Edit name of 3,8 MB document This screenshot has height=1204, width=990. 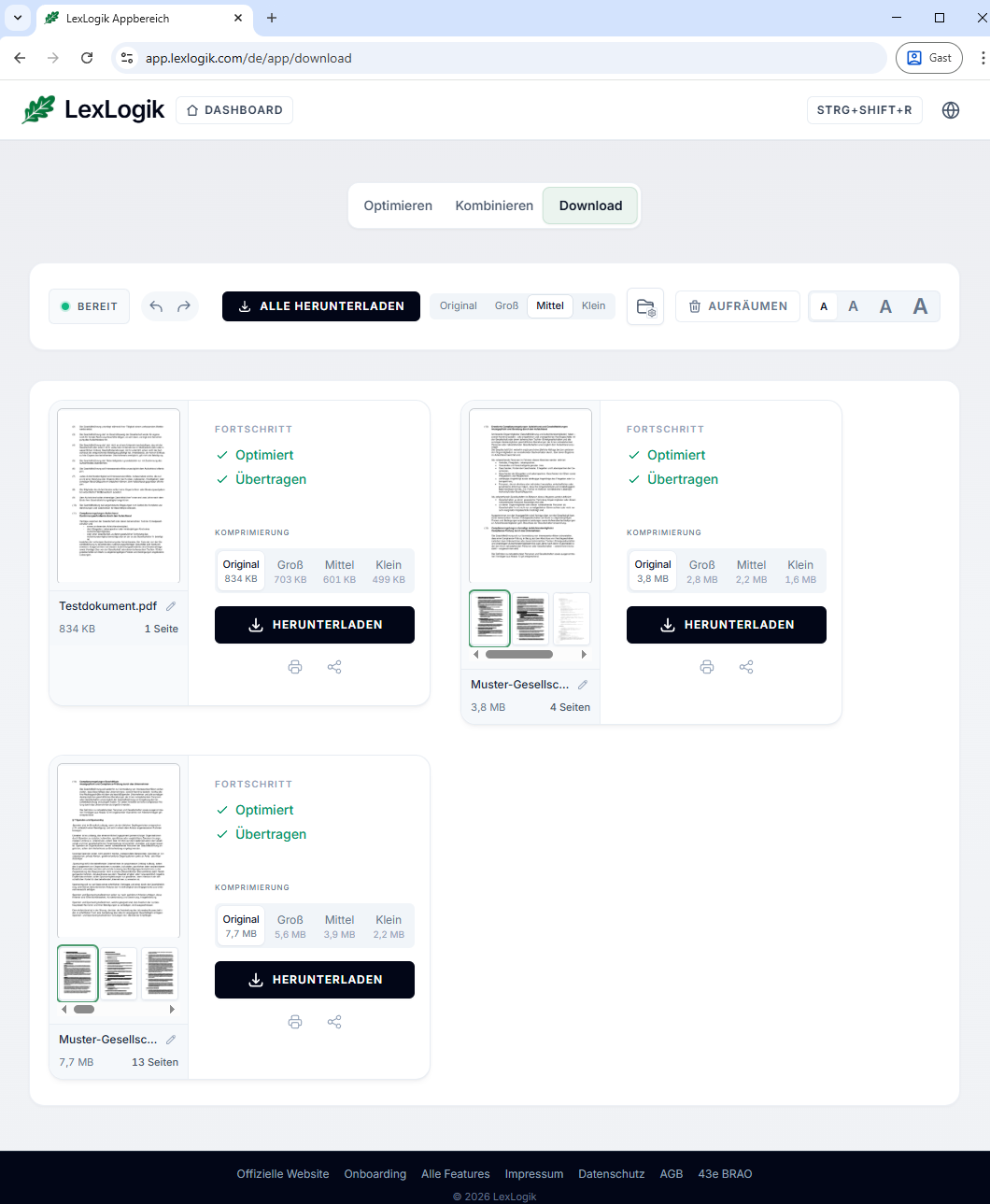[x=583, y=685]
